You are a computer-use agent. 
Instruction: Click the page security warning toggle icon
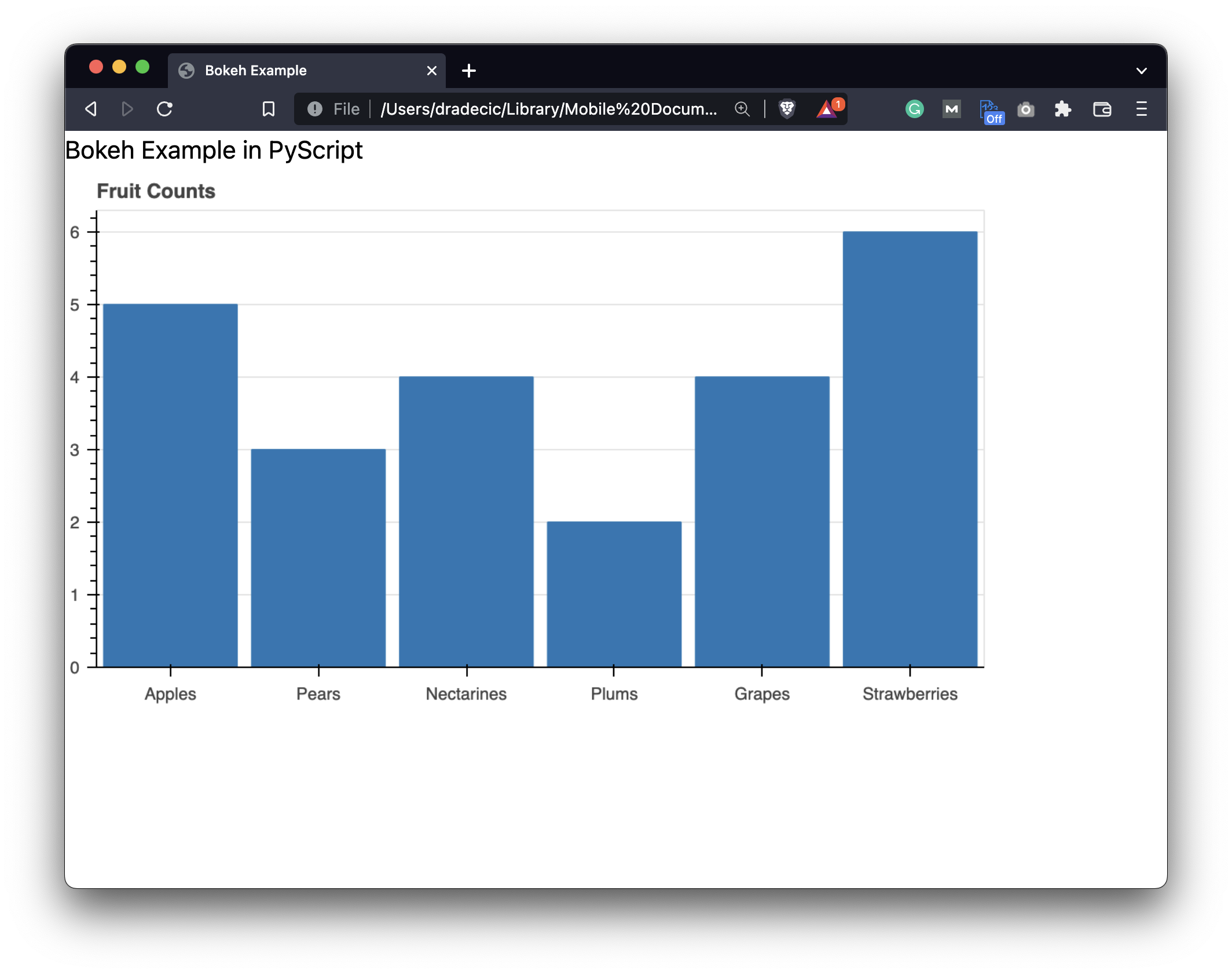[x=314, y=109]
